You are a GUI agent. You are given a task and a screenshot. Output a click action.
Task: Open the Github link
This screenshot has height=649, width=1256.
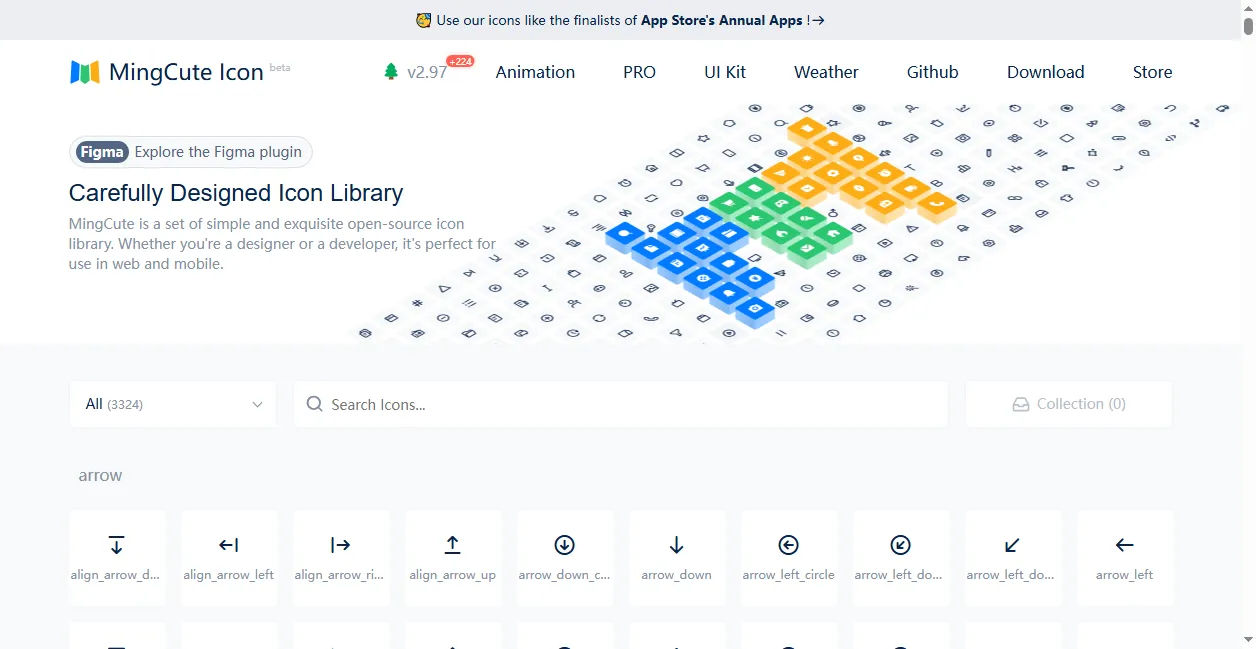pos(932,72)
